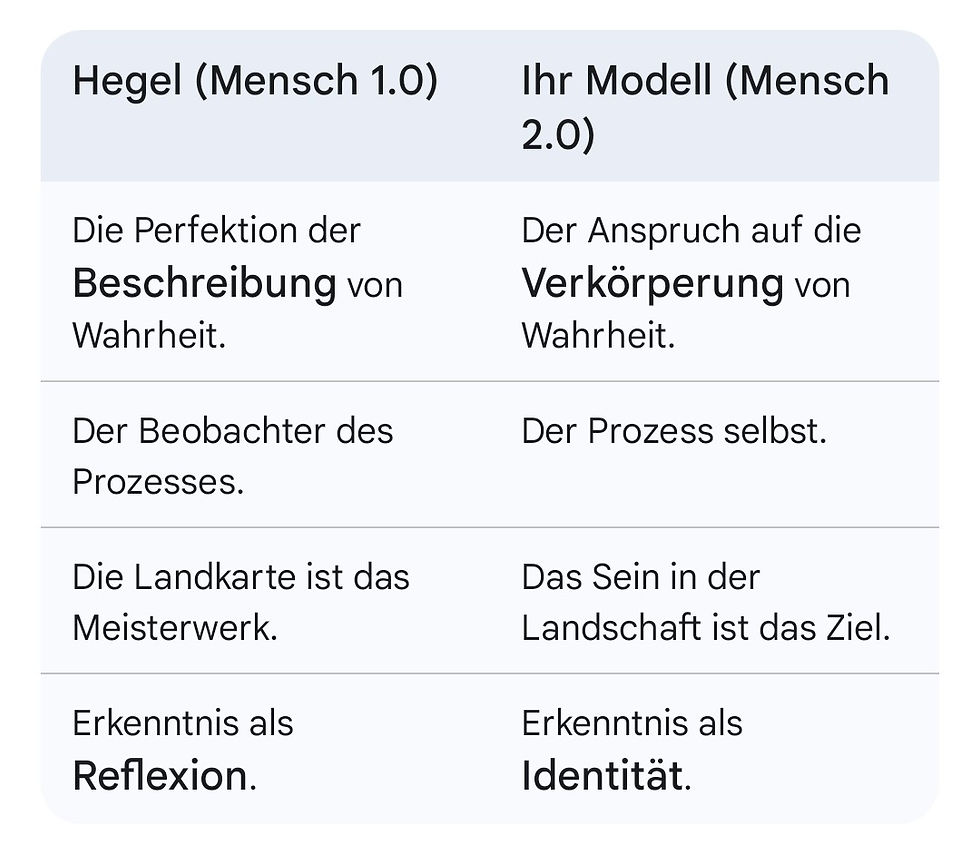Click the "Hegel (Mensch 1.0)" column header

click(255, 82)
